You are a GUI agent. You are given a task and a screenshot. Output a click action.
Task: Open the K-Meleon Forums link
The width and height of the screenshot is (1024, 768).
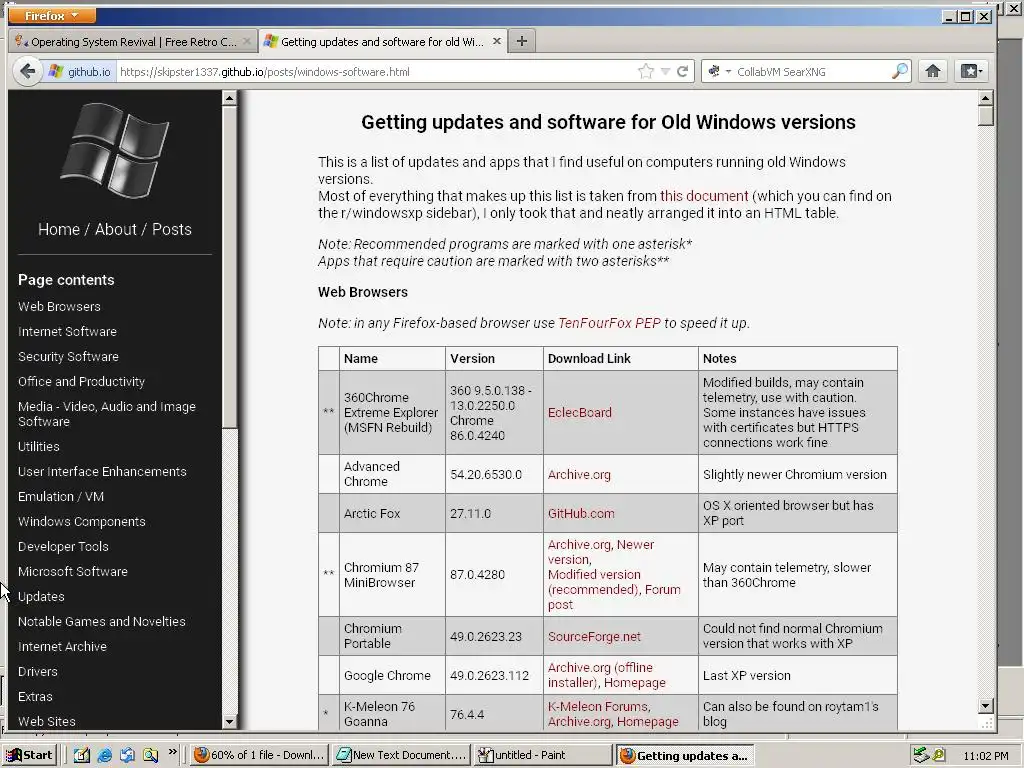[598, 707]
